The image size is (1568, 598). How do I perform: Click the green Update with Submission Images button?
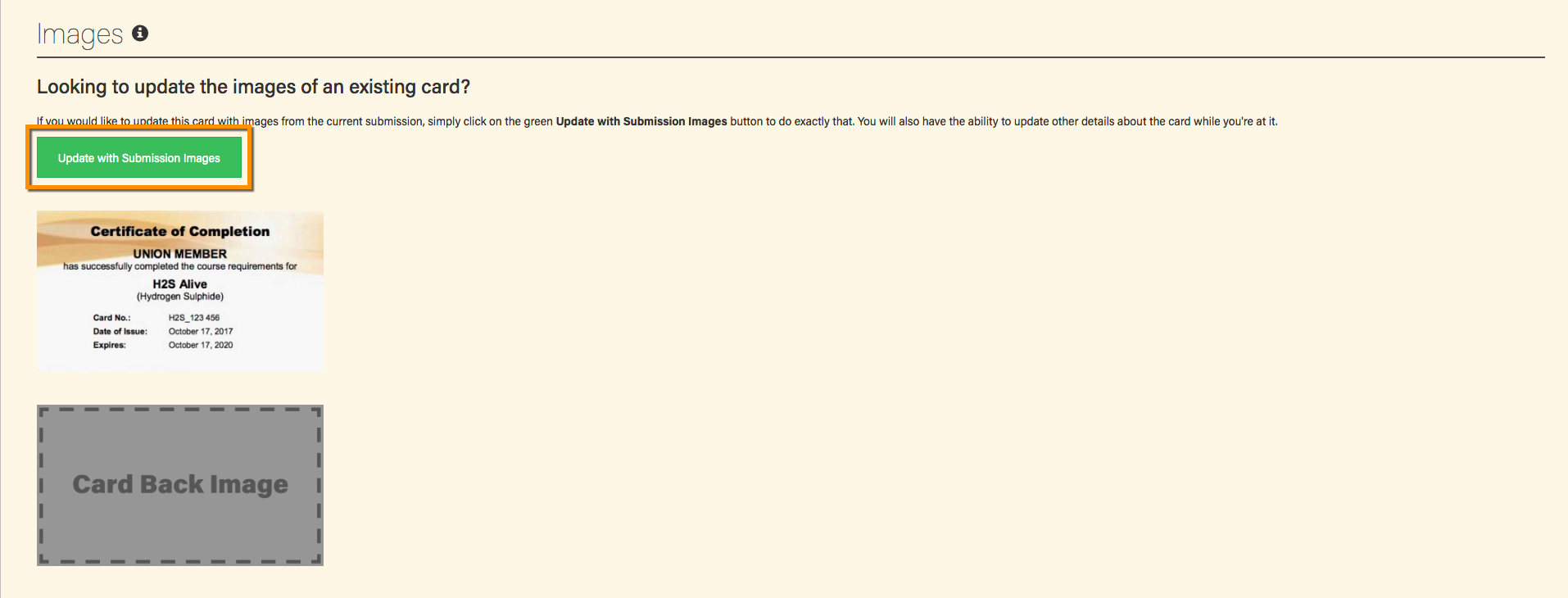coord(139,157)
